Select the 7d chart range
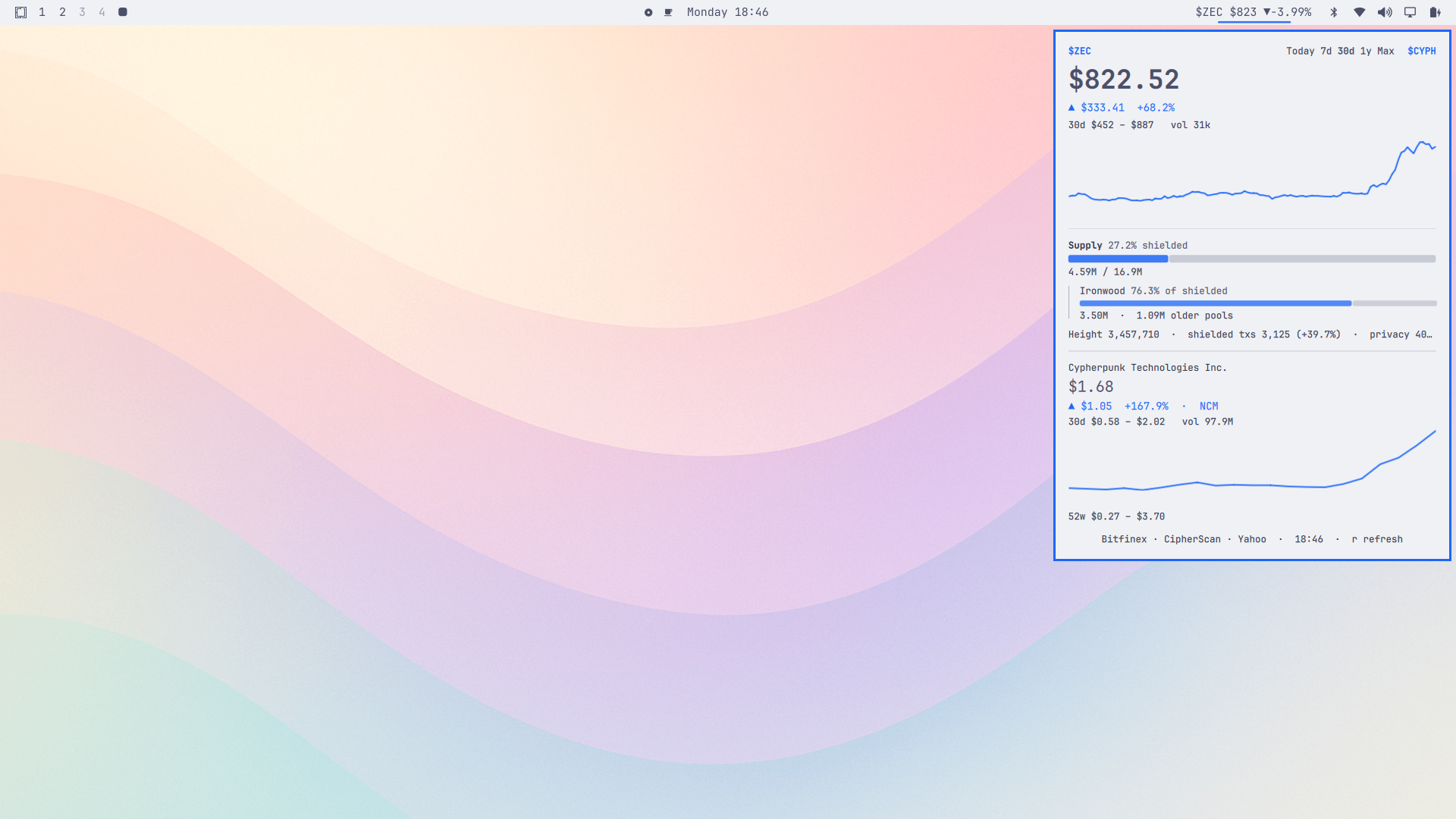This screenshot has width=1456, height=819. [x=1326, y=51]
